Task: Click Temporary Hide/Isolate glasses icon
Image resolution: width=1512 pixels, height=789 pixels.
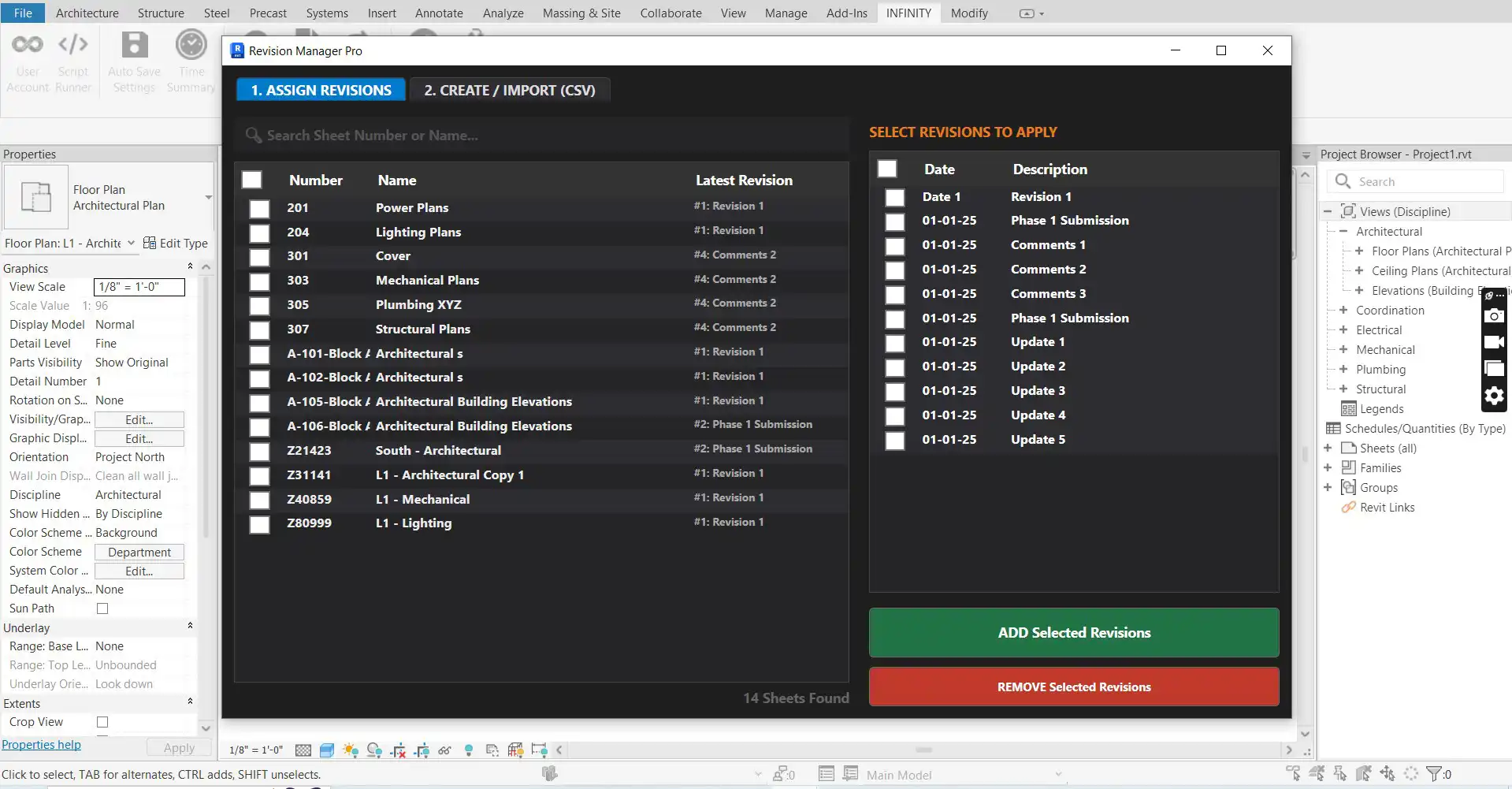Action: [x=444, y=750]
